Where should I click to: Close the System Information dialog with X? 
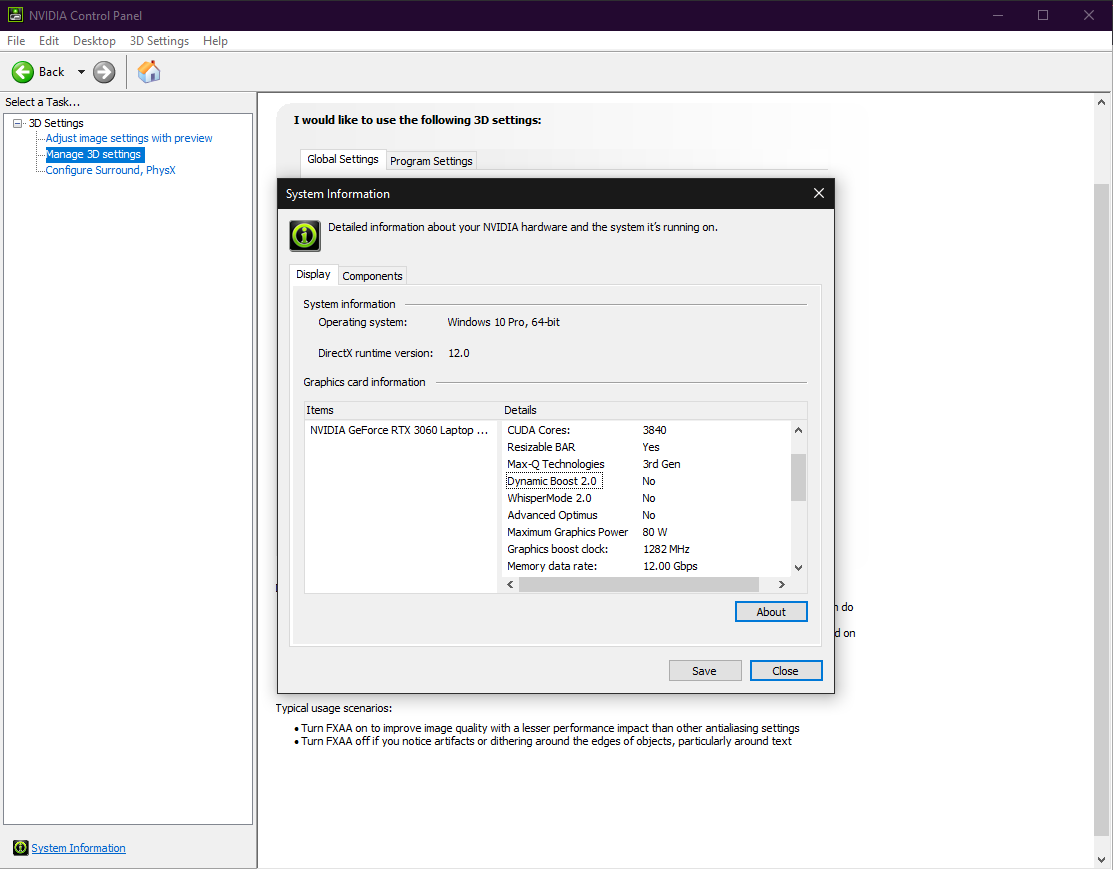tap(818, 194)
